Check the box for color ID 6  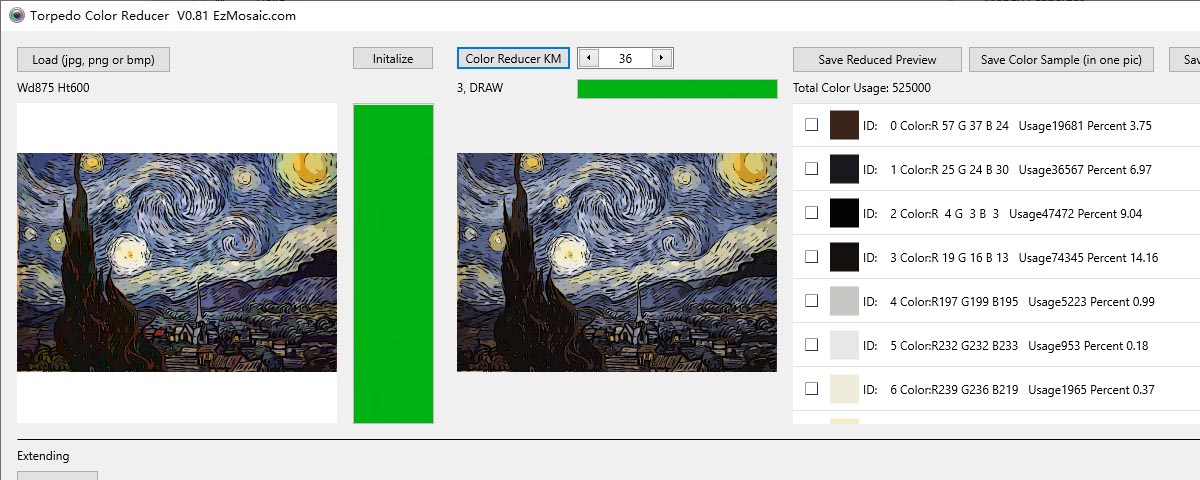[x=812, y=389]
